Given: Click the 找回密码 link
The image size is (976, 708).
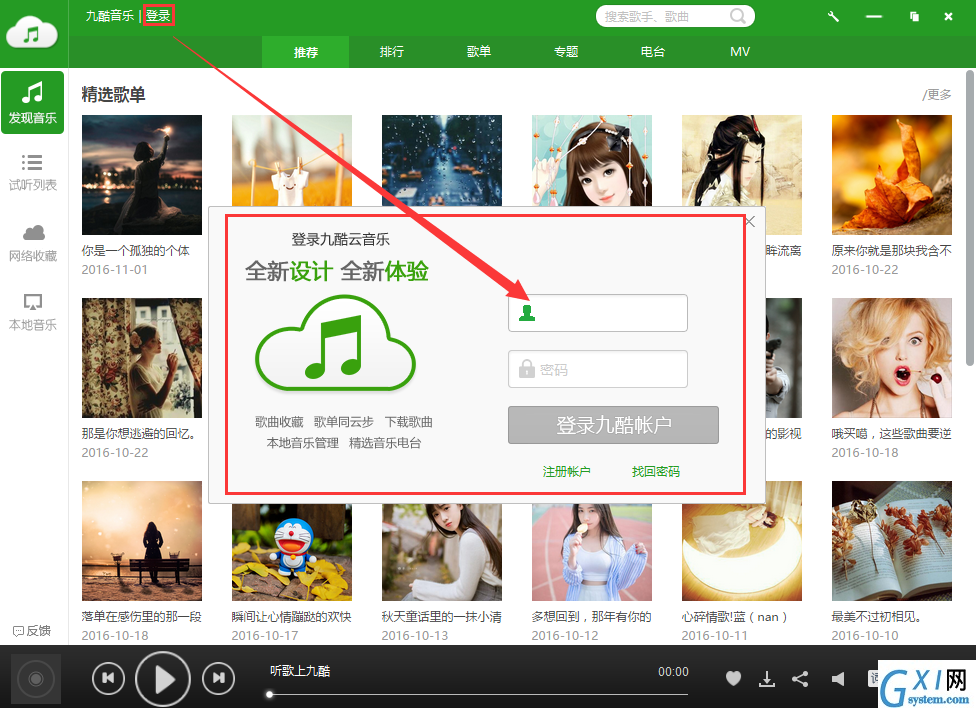Looking at the screenshot, I should (655, 471).
